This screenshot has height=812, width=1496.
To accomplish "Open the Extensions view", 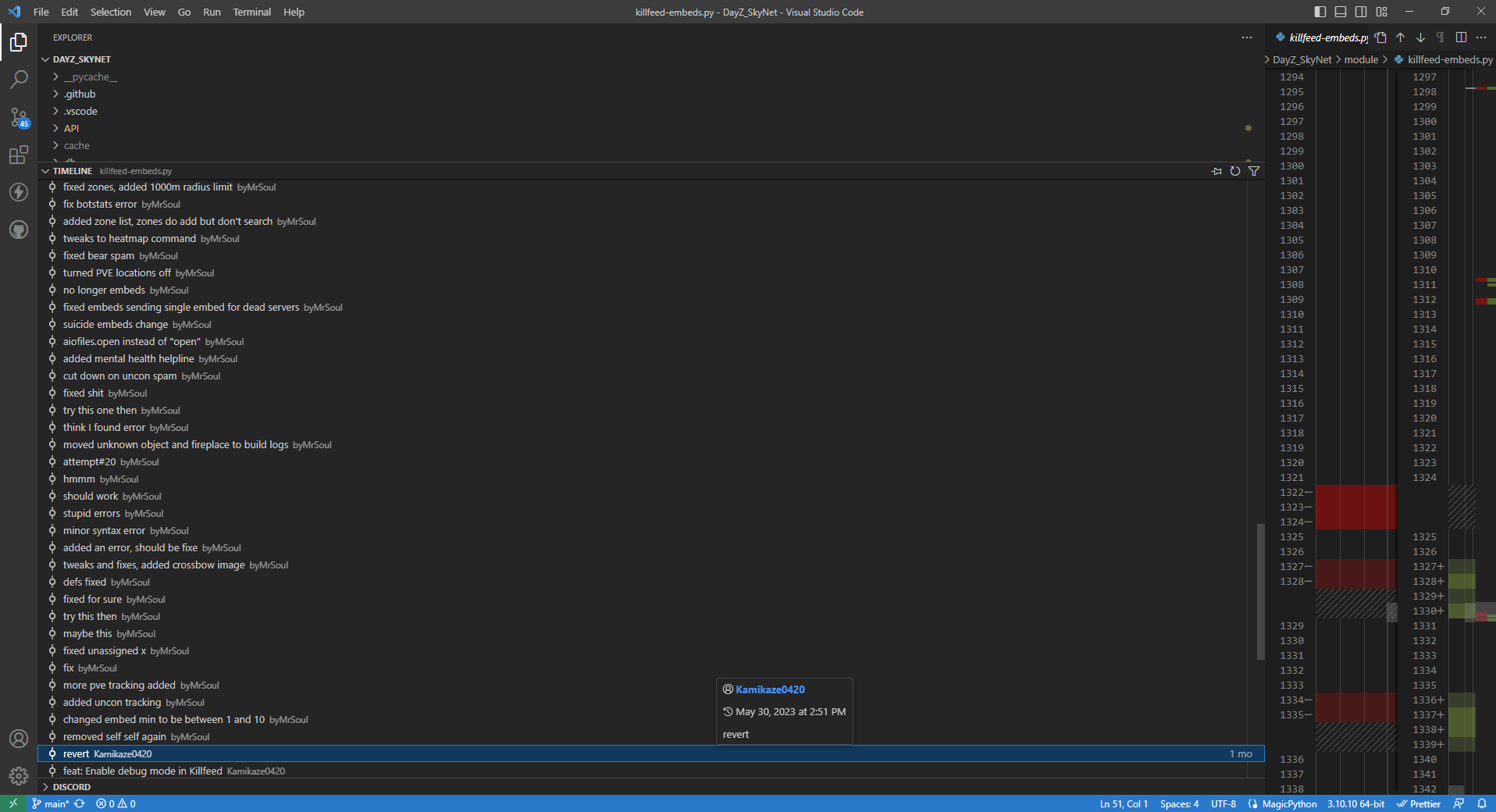I will (x=19, y=155).
